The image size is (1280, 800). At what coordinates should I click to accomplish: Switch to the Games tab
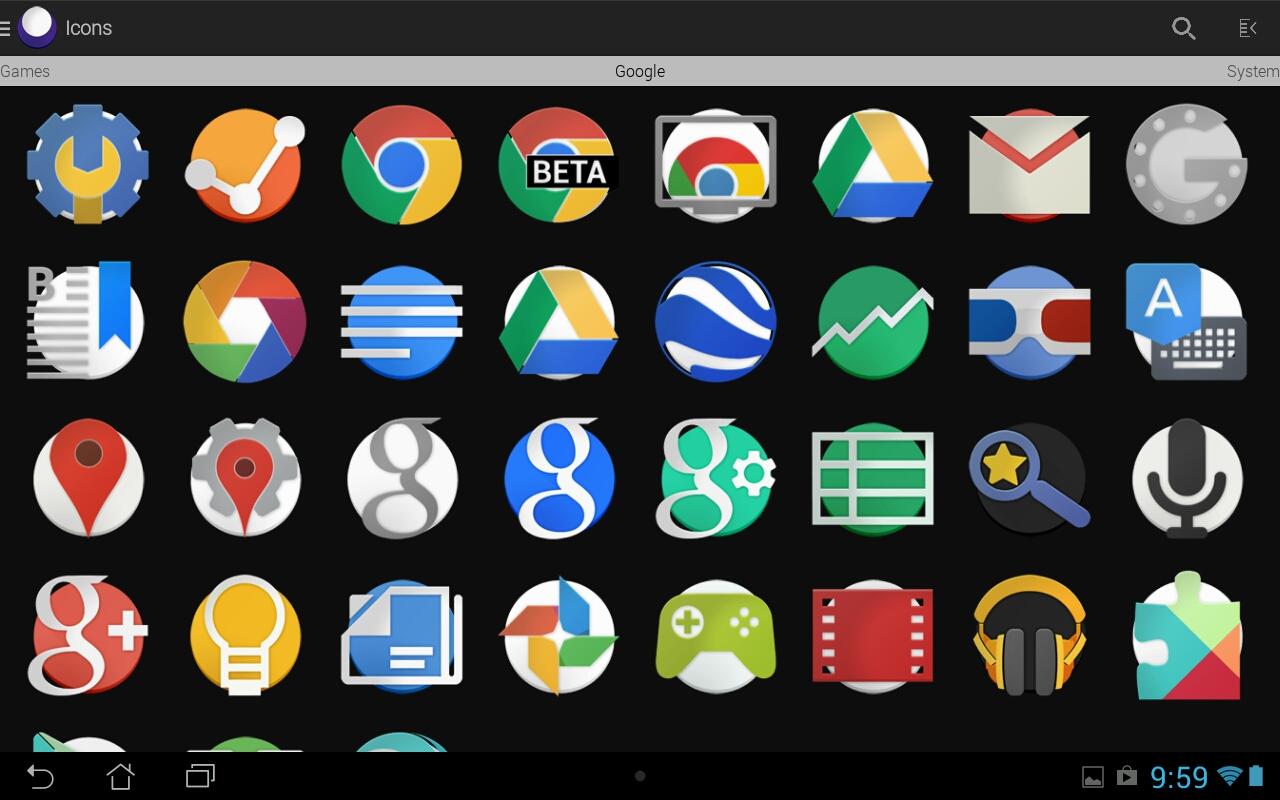coord(25,71)
